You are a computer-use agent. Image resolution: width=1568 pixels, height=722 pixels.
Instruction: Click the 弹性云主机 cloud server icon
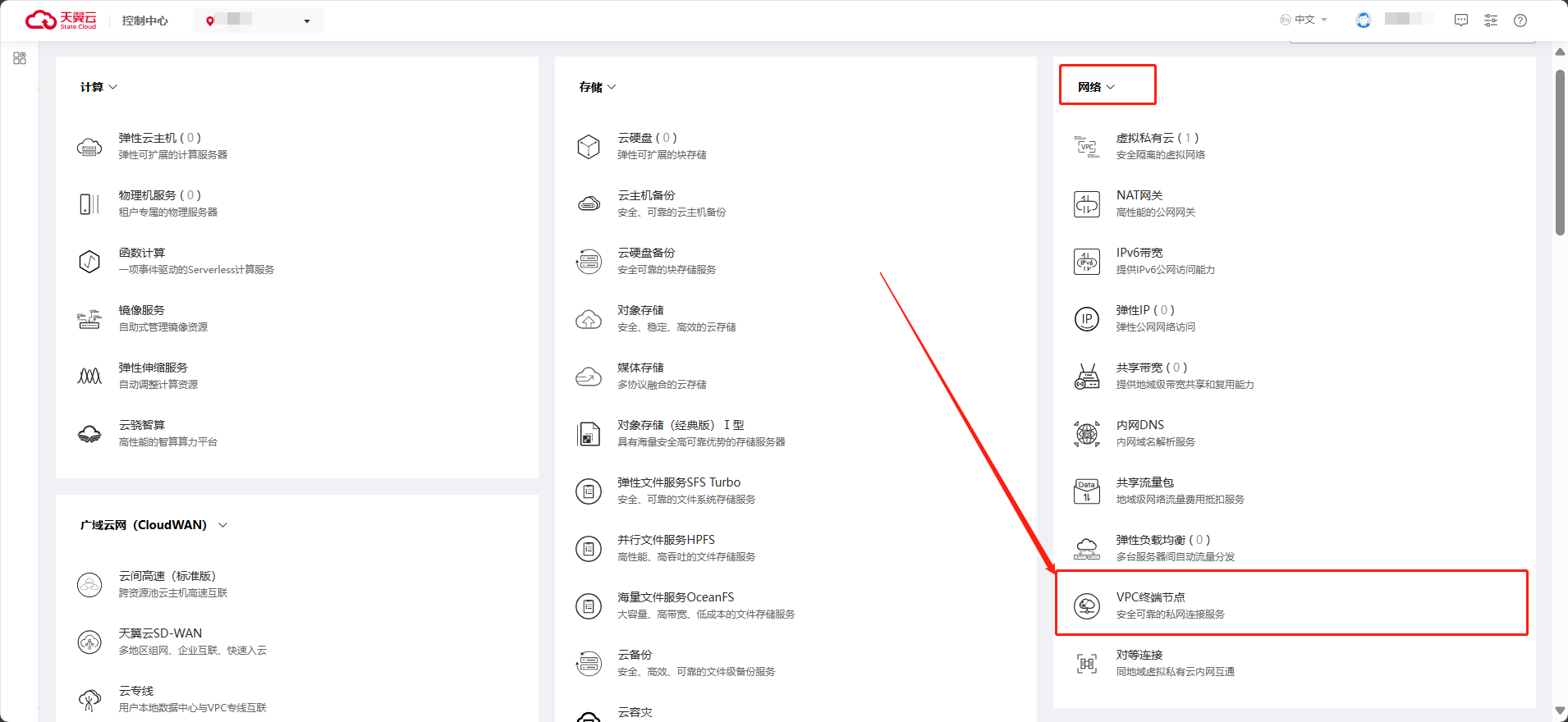click(x=89, y=147)
